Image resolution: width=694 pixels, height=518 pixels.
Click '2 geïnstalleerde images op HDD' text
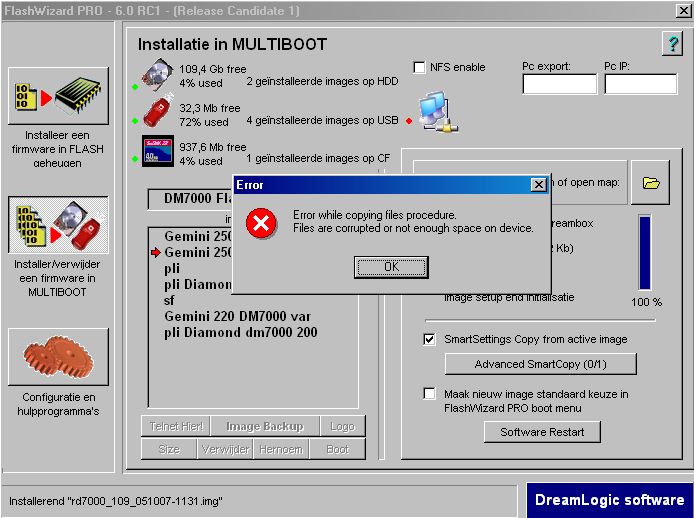pos(322,81)
